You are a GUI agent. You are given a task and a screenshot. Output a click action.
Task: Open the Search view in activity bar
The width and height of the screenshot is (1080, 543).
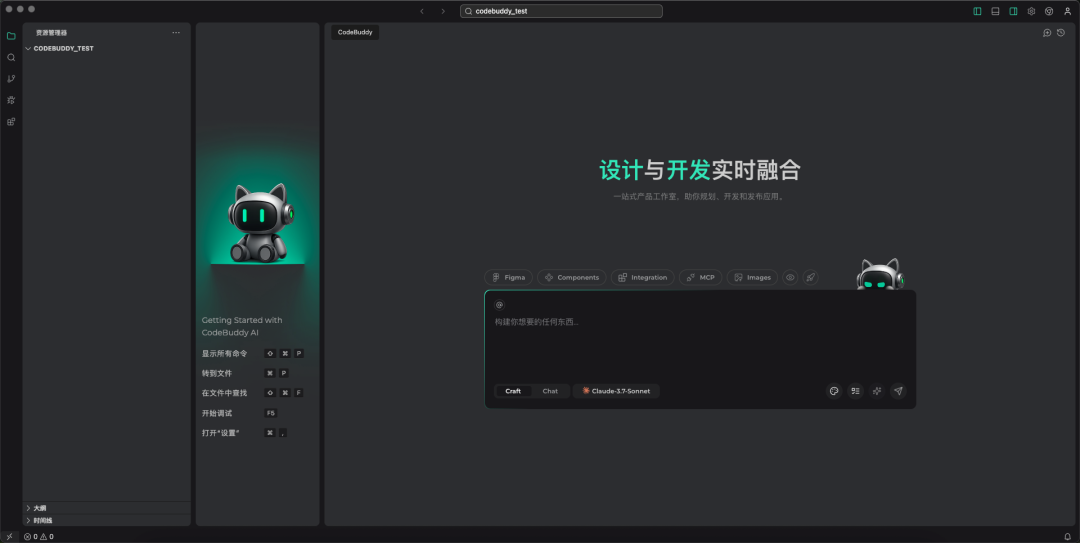11,57
